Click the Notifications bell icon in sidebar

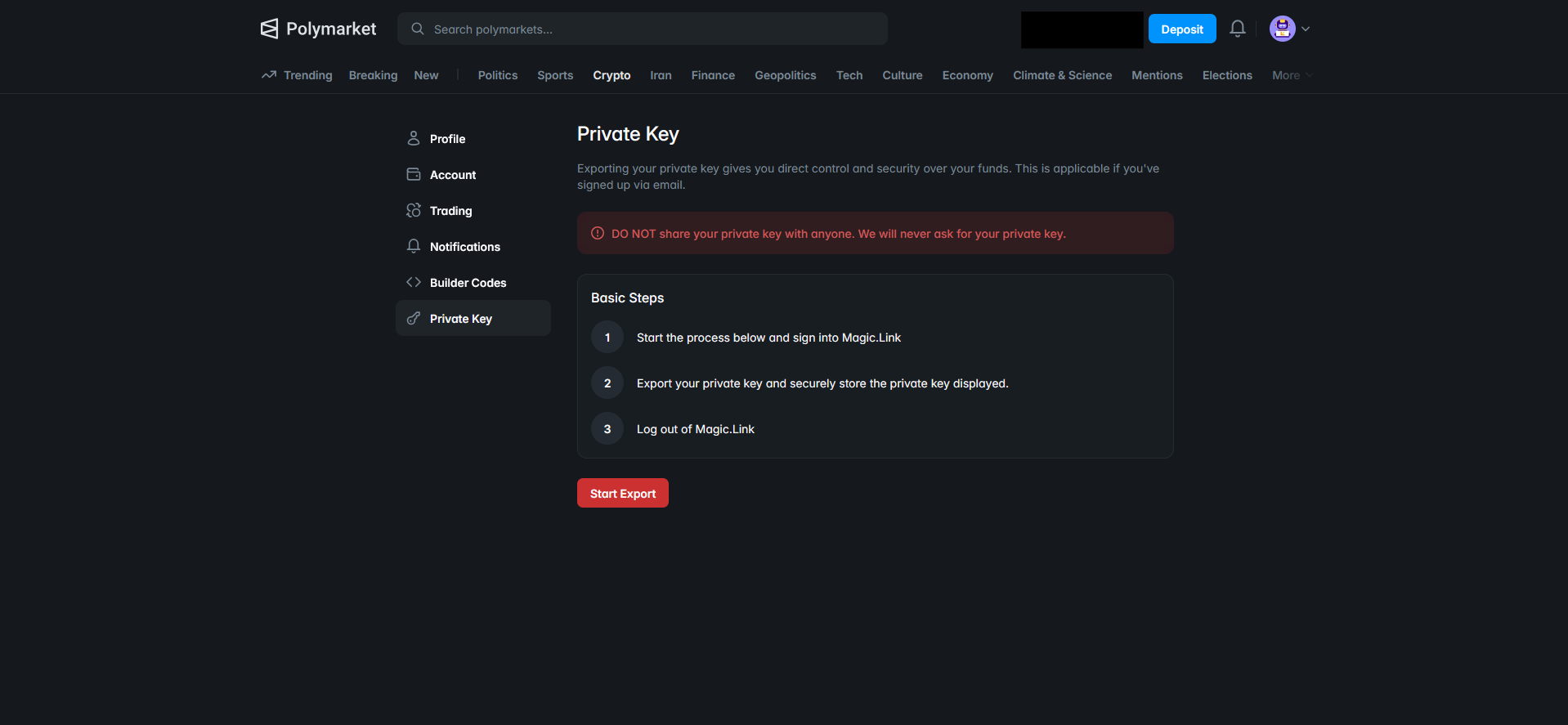[x=414, y=246]
